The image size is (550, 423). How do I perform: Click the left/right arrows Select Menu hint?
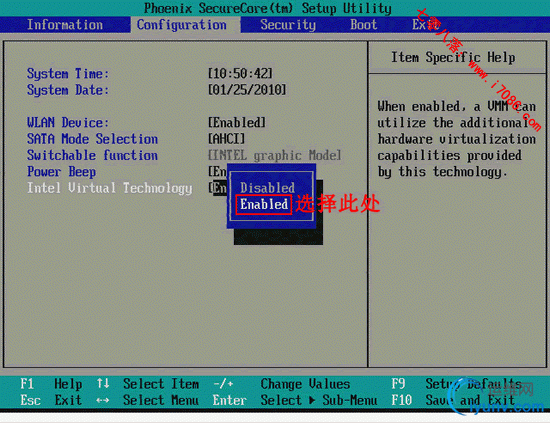(148, 400)
